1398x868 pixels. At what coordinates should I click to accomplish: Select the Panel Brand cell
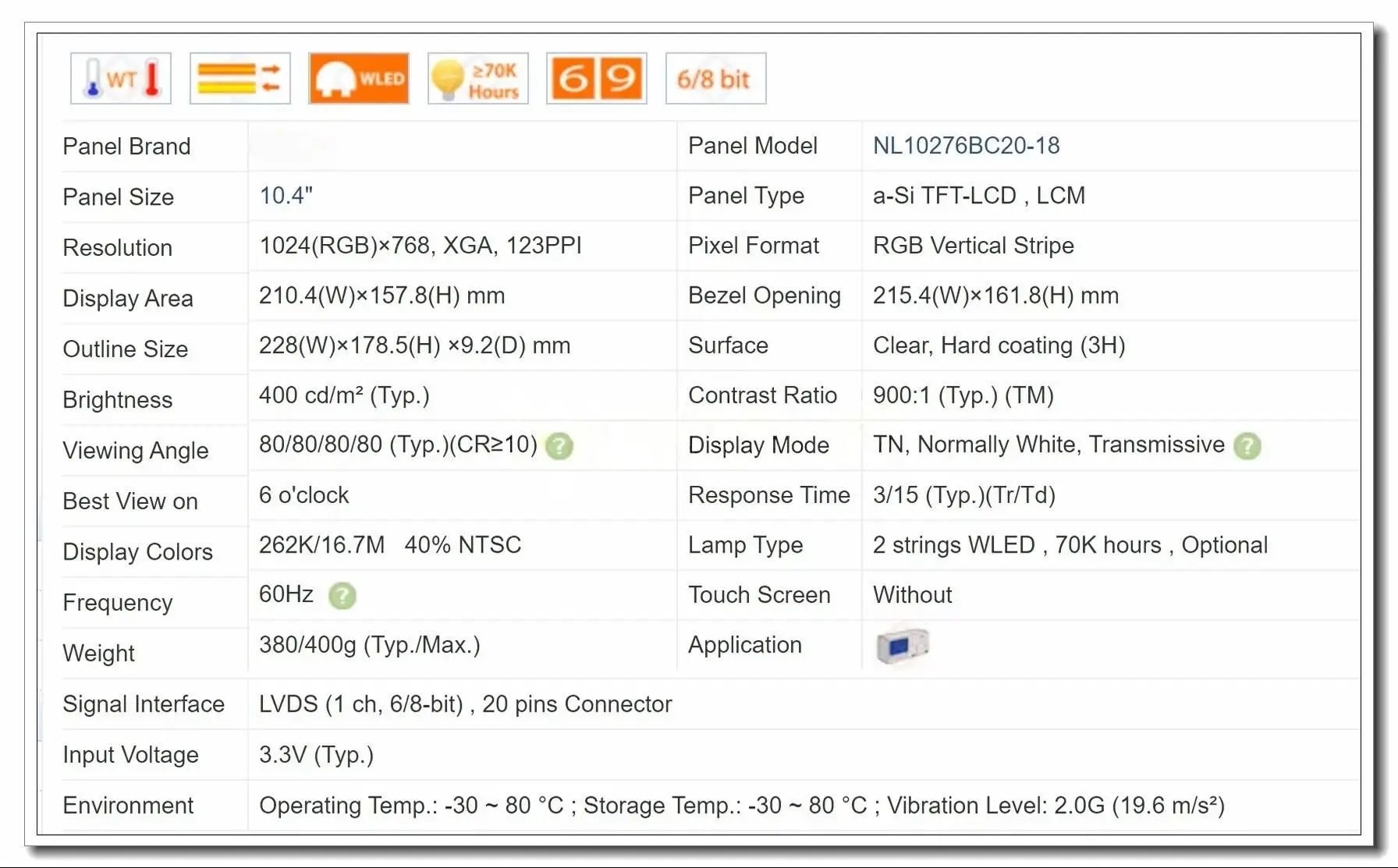click(126, 146)
